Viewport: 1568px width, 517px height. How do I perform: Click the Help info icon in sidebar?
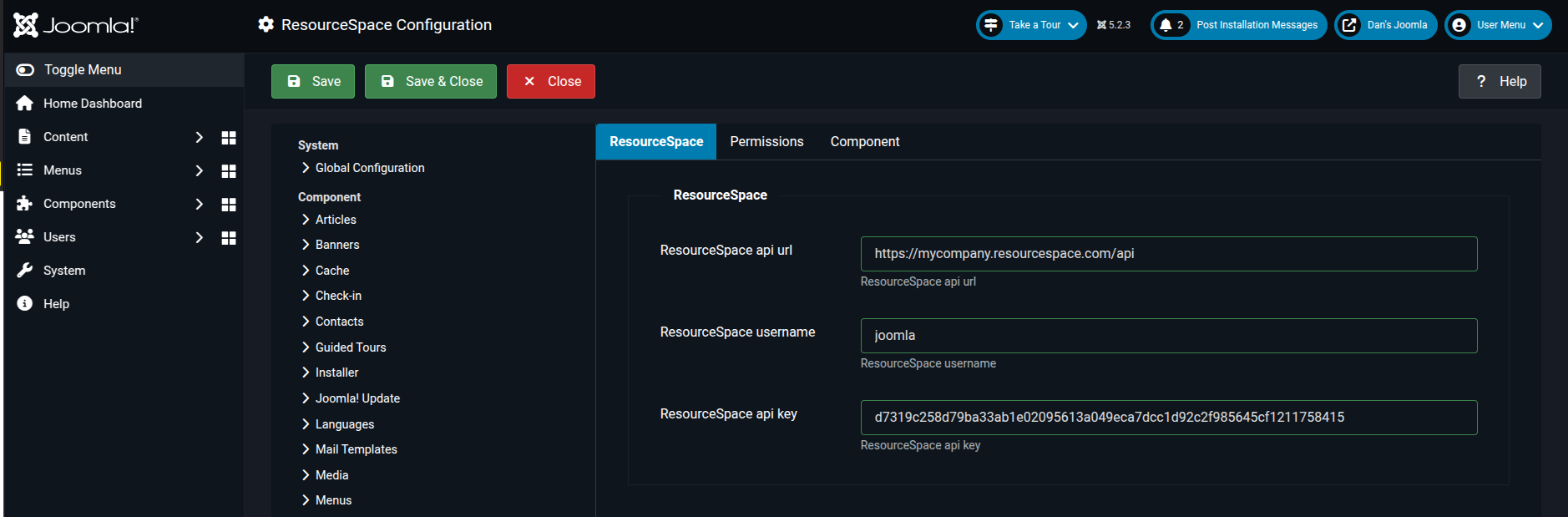tap(25, 304)
